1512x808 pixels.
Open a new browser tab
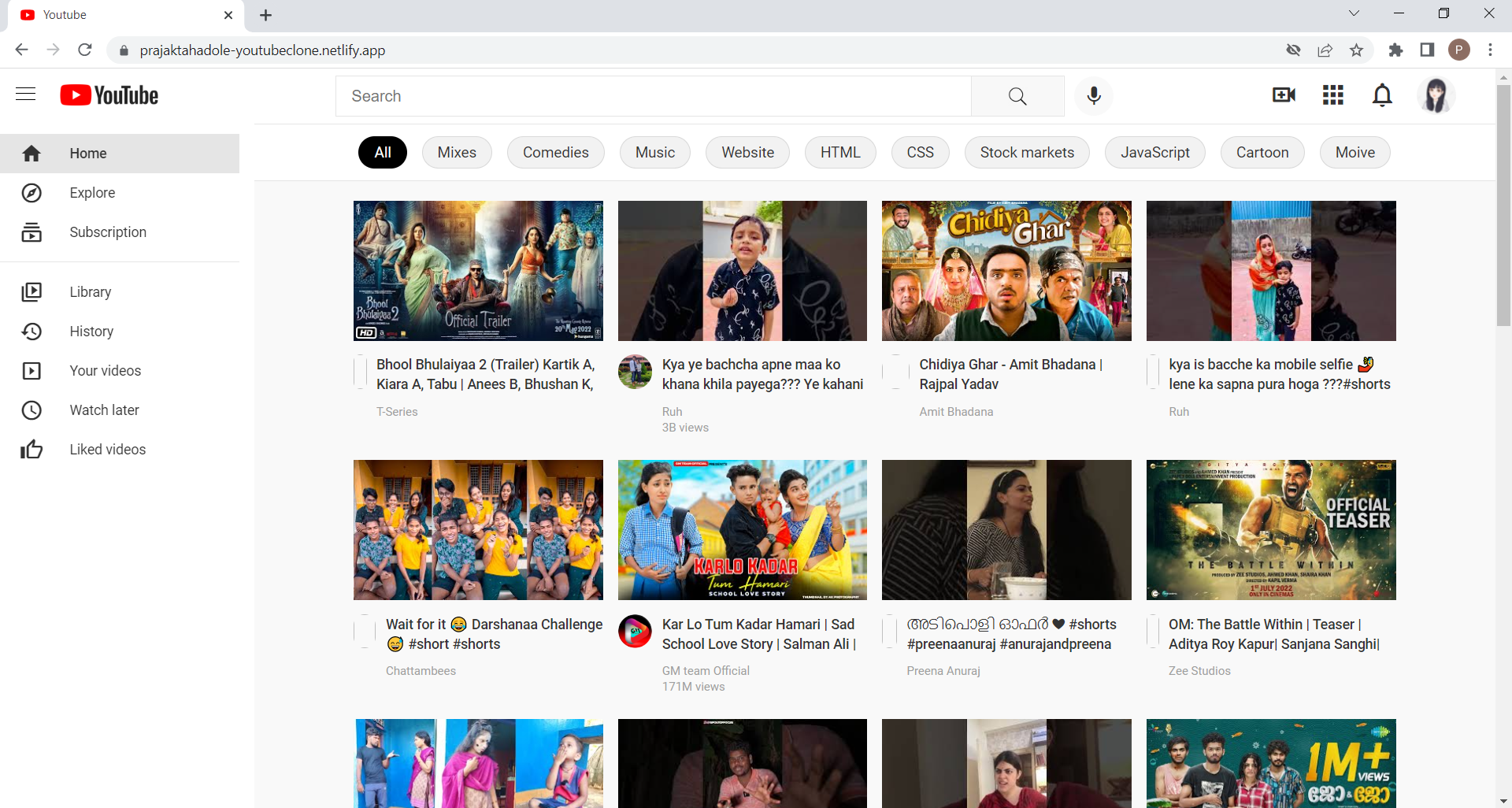266,15
